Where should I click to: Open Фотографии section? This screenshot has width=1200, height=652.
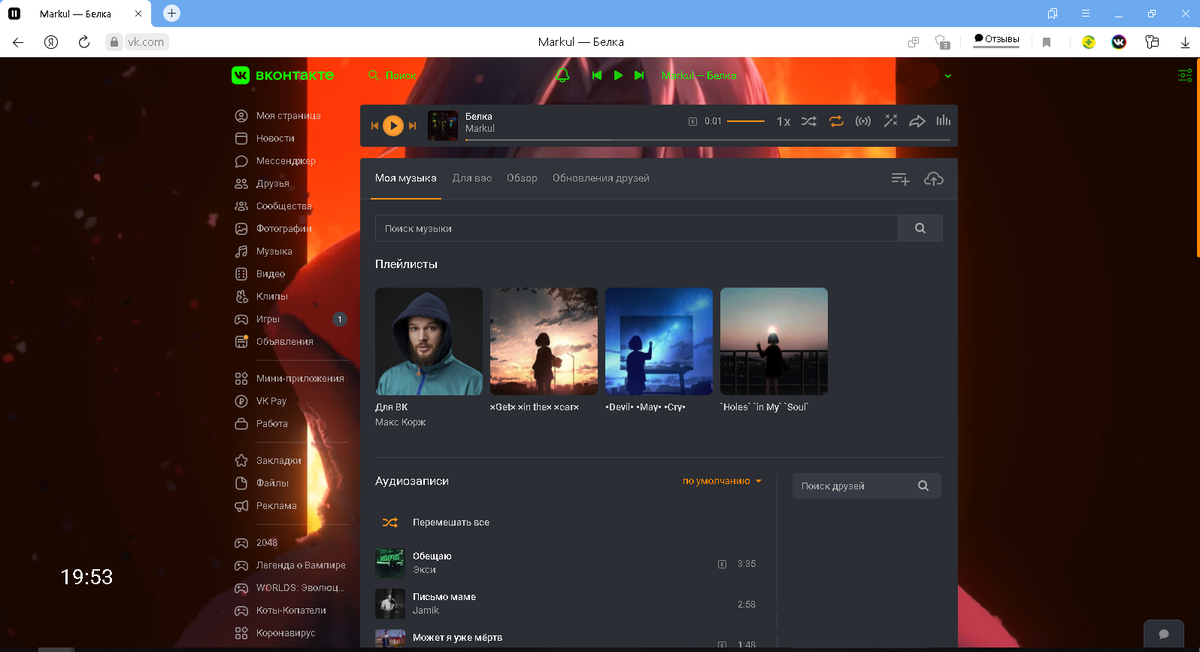point(272,228)
